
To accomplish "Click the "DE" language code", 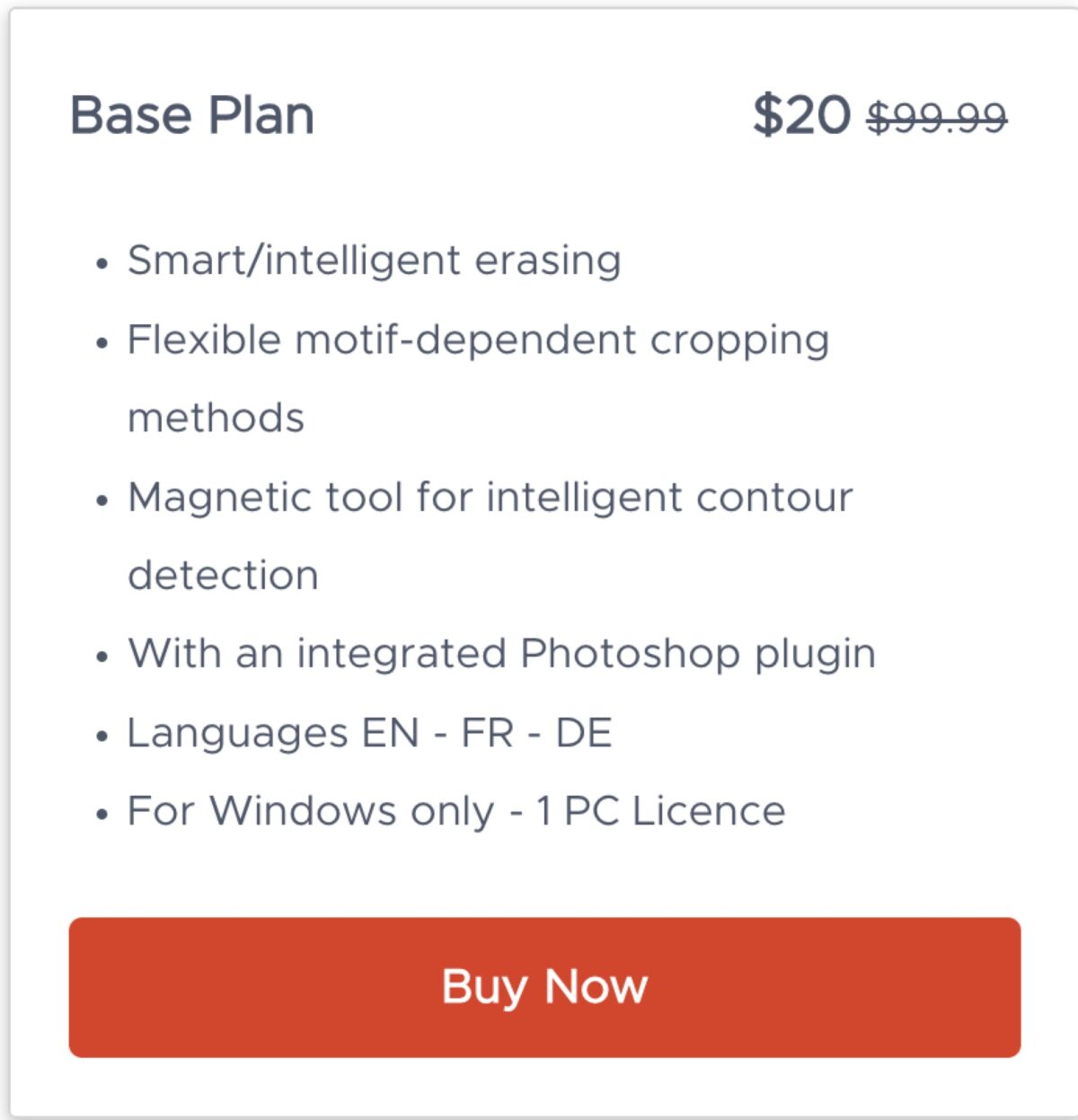I will 584,733.
